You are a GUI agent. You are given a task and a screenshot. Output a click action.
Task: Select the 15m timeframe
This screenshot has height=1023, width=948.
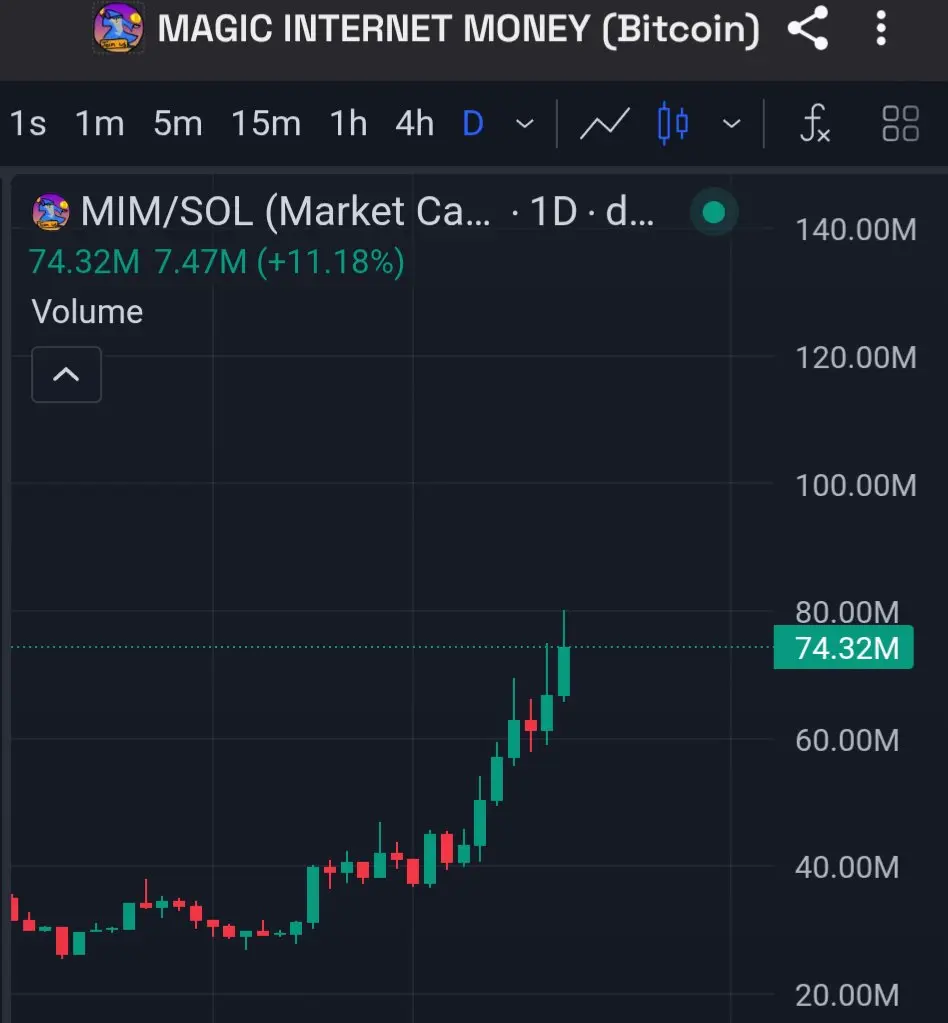pyautogui.click(x=266, y=123)
